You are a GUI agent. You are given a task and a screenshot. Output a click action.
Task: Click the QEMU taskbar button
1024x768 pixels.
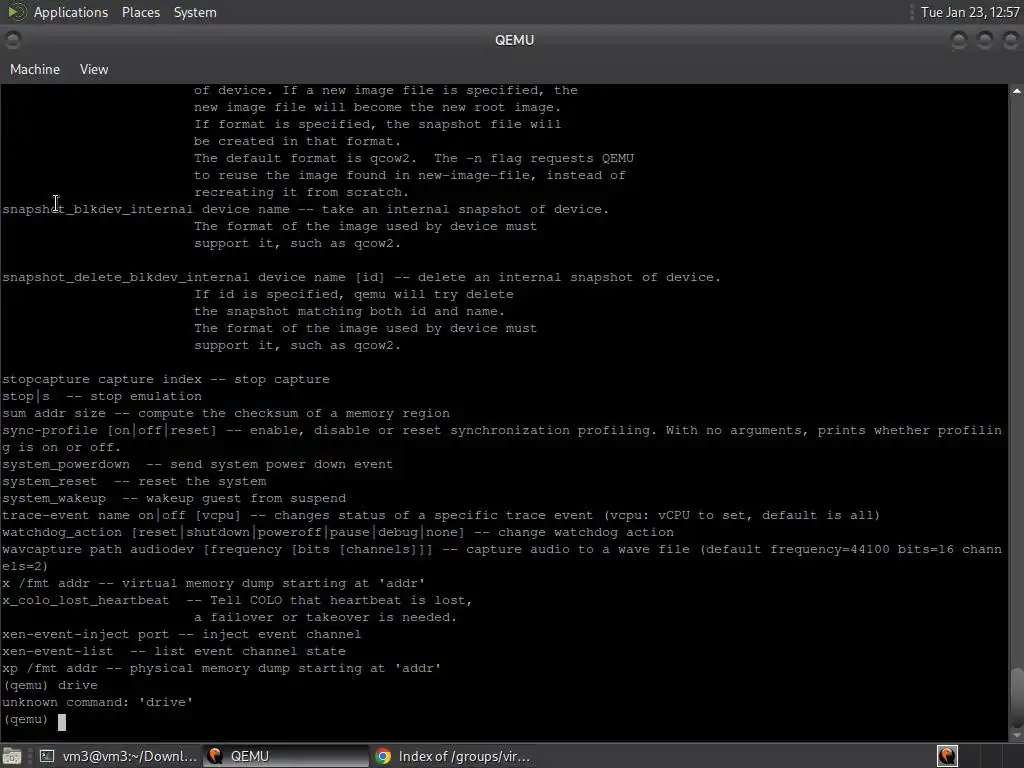pyautogui.click(x=286, y=756)
